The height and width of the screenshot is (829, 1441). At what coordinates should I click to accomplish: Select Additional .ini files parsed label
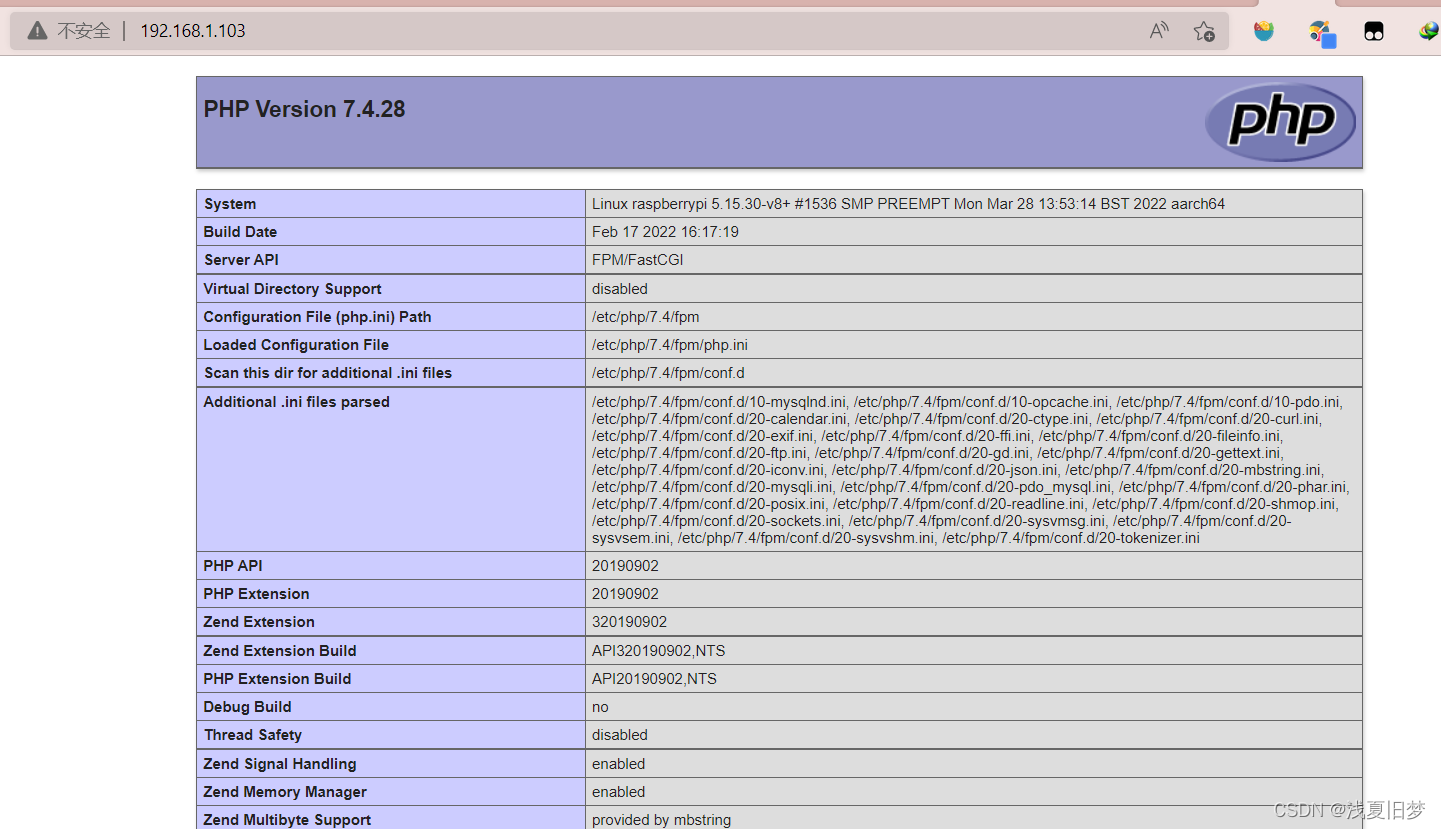pos(296,402)
